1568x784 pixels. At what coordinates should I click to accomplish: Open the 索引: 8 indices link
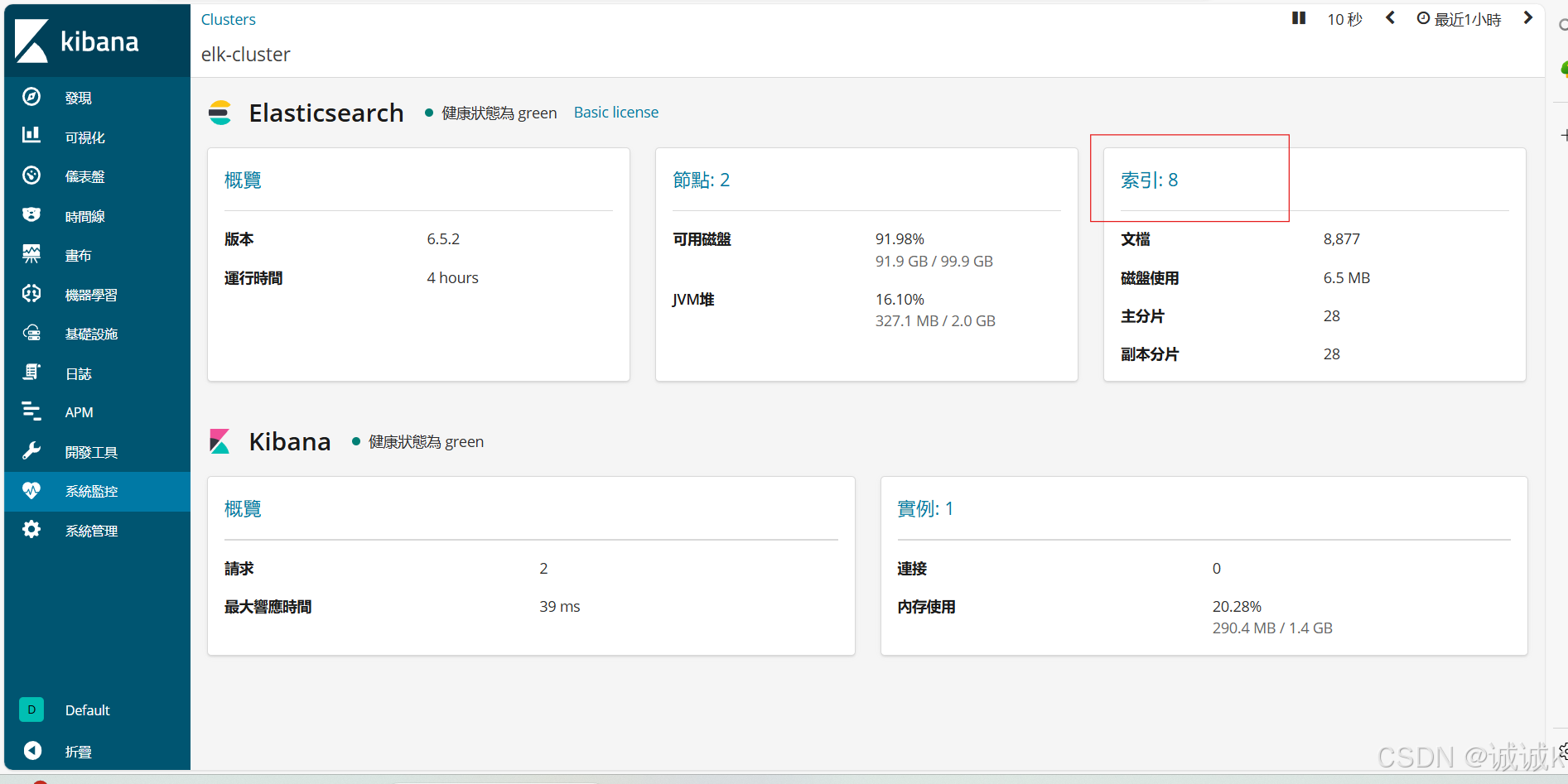click(1149, 180)
